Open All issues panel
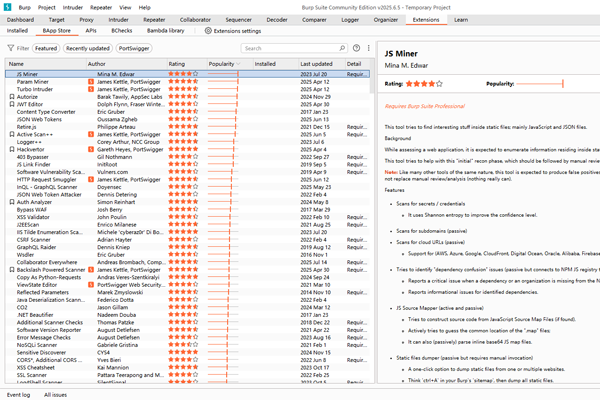Viewport: 600px width, 400px height. pos(55,395)
